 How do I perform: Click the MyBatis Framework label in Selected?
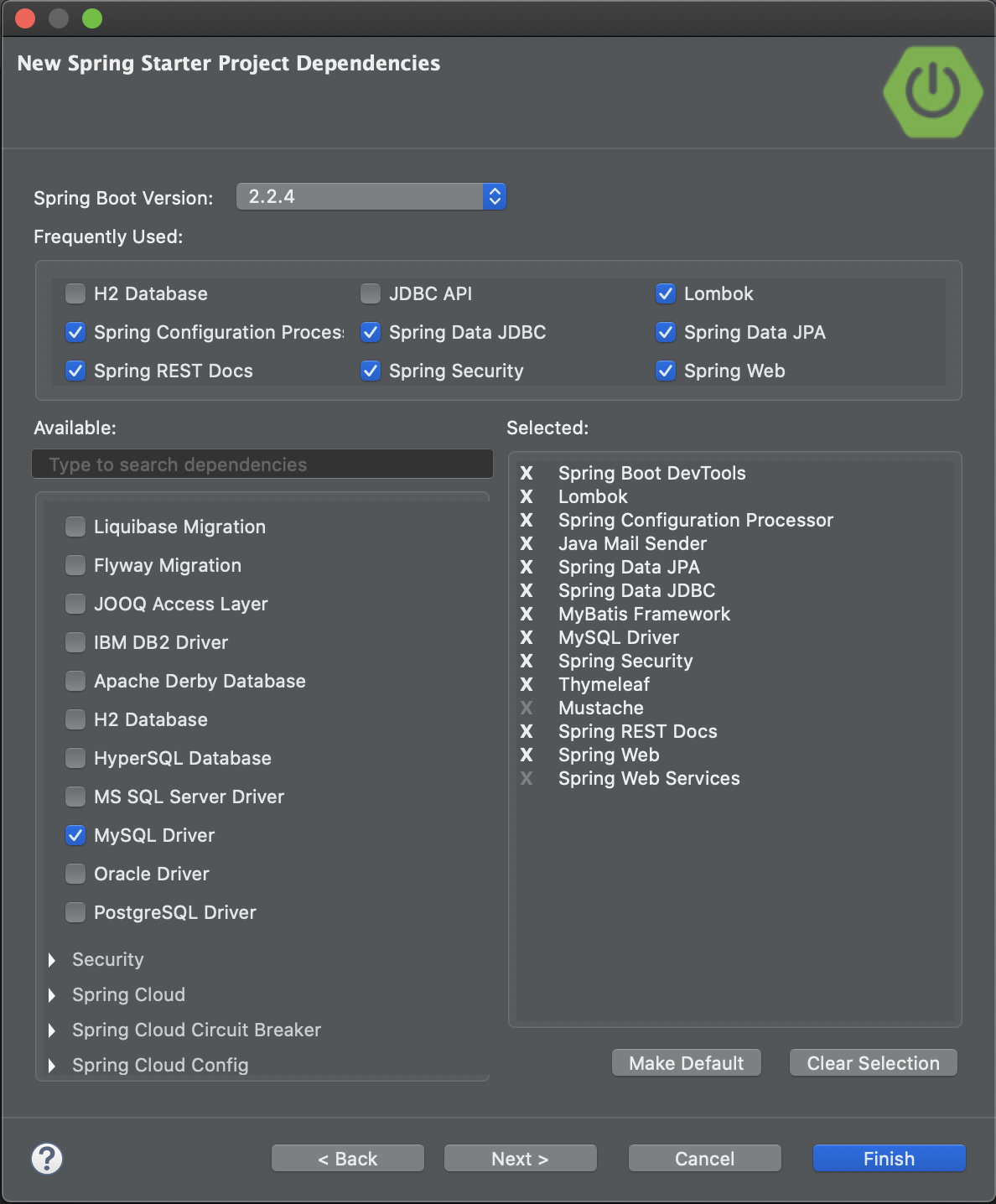(645, 615)
